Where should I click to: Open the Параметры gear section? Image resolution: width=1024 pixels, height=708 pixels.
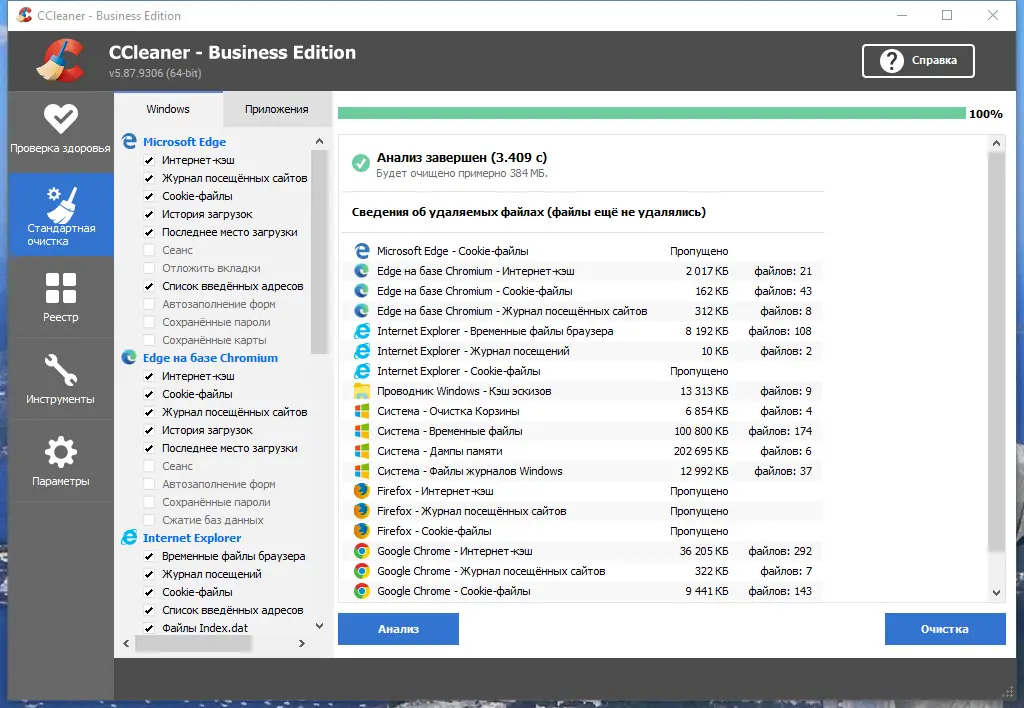tap(60, 461)
